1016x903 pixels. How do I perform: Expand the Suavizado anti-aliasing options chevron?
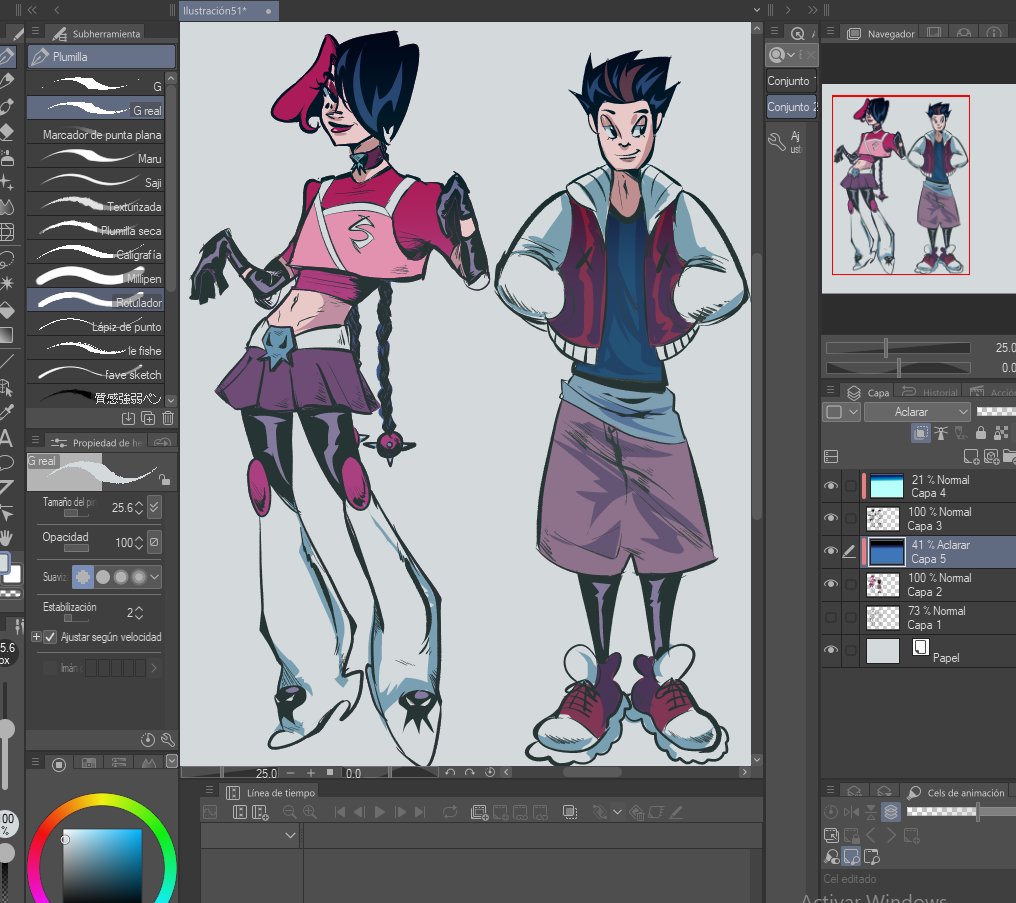tap(154, 577)
